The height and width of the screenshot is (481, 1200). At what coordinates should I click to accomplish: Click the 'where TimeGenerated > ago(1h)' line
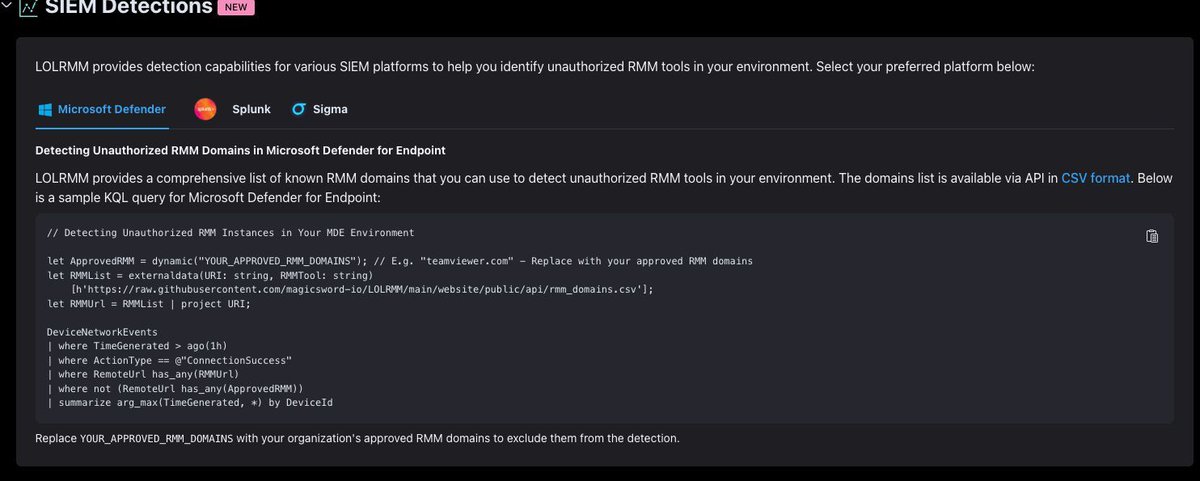pyautogui.click(x=136, y=345)
